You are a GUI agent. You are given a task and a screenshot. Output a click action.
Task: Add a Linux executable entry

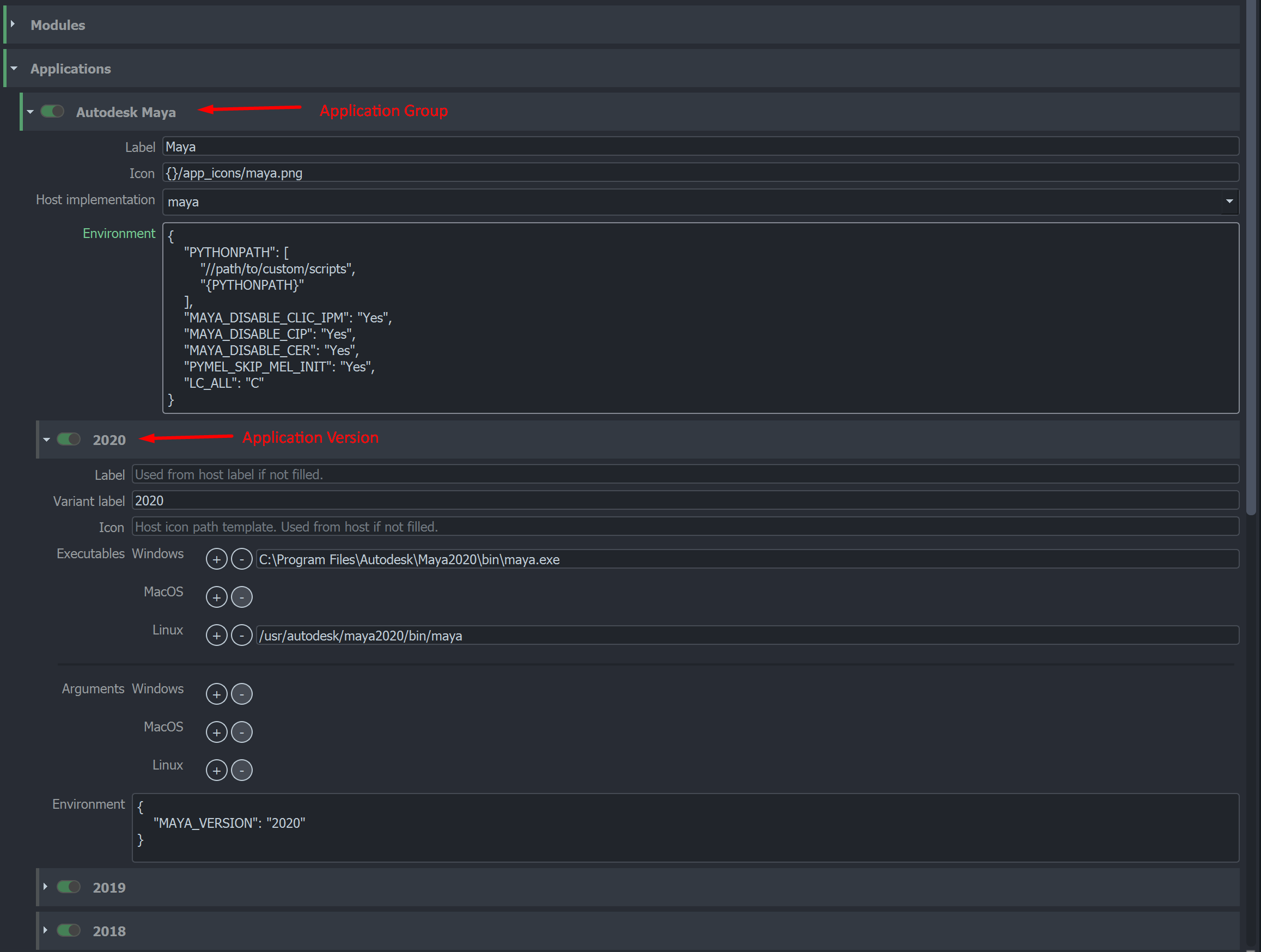coord(216,635)
